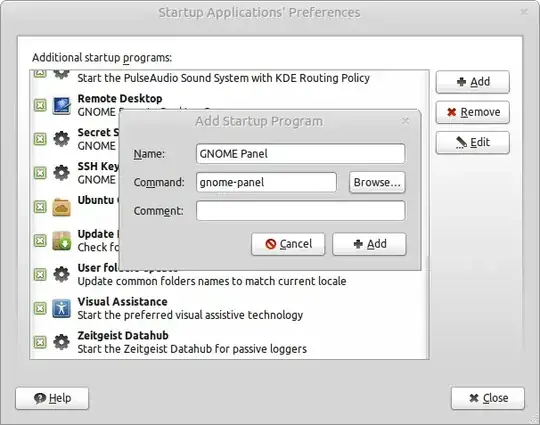Click the Ubuntu One cloud folder icon
Screen dimensions: 540x425
(x=62, y=207)
